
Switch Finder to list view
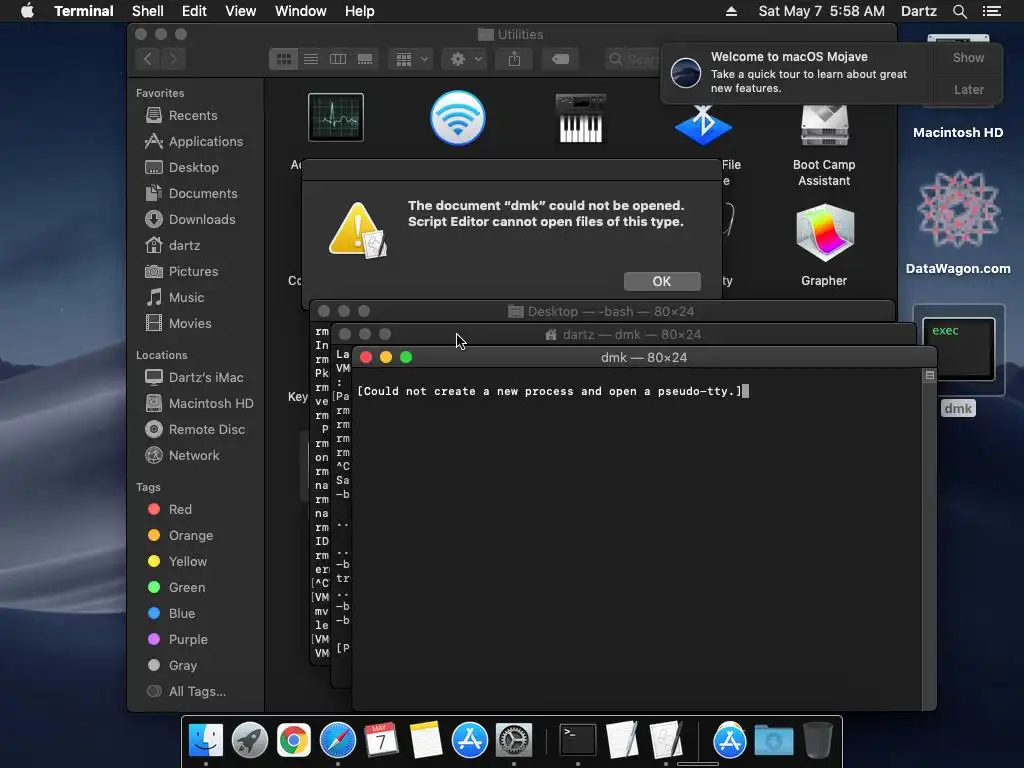(311, 59)
